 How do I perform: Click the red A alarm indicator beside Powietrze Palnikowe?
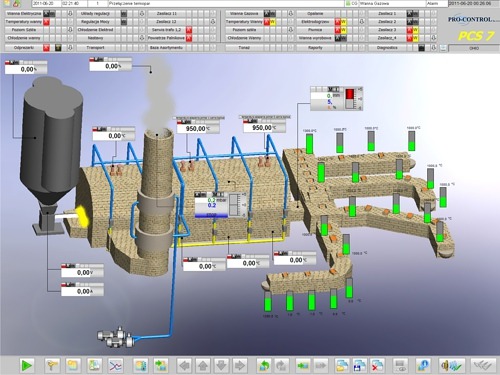tap(189, 38)
